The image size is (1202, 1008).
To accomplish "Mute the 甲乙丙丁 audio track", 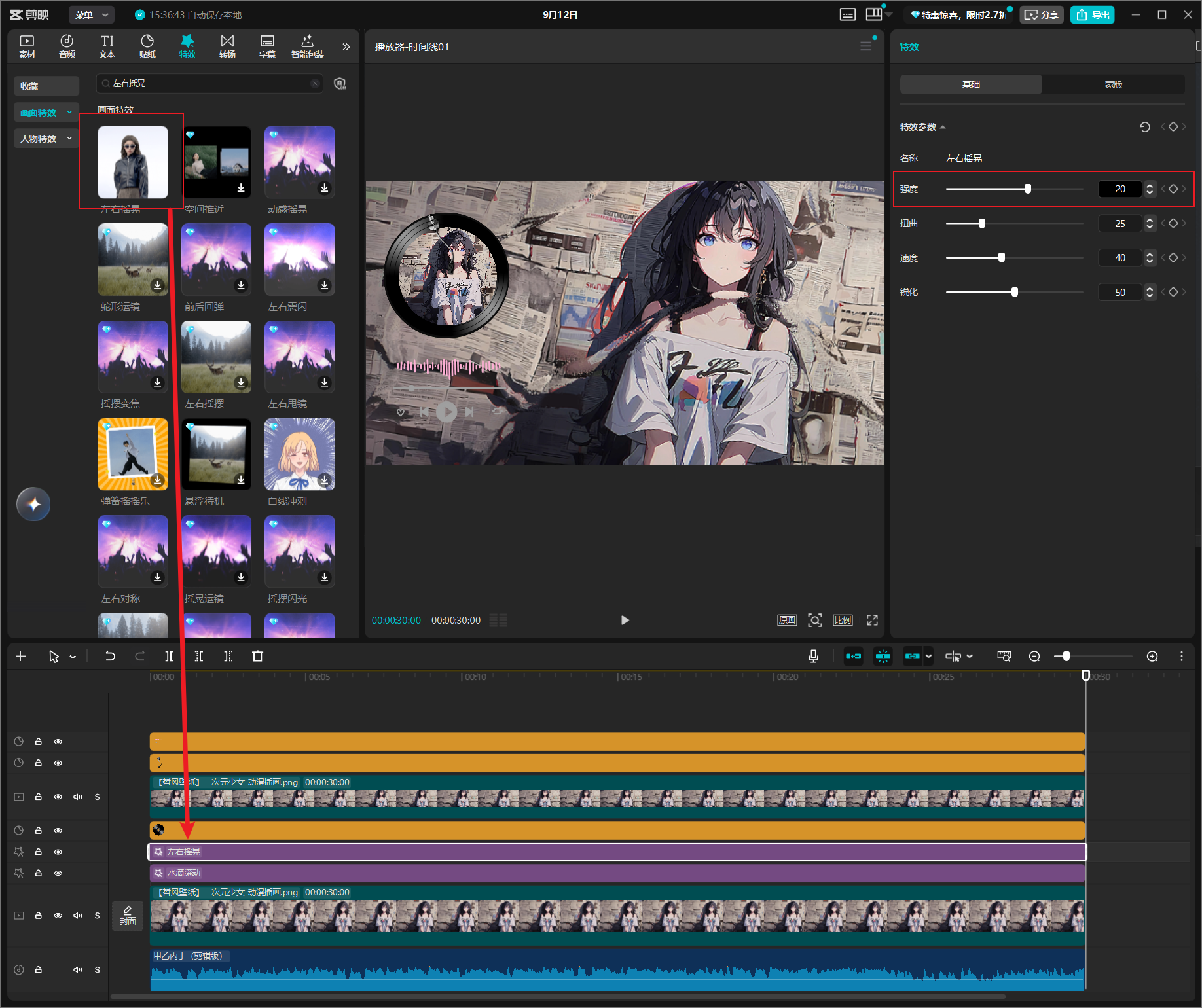I will click(x=78, y=970).
